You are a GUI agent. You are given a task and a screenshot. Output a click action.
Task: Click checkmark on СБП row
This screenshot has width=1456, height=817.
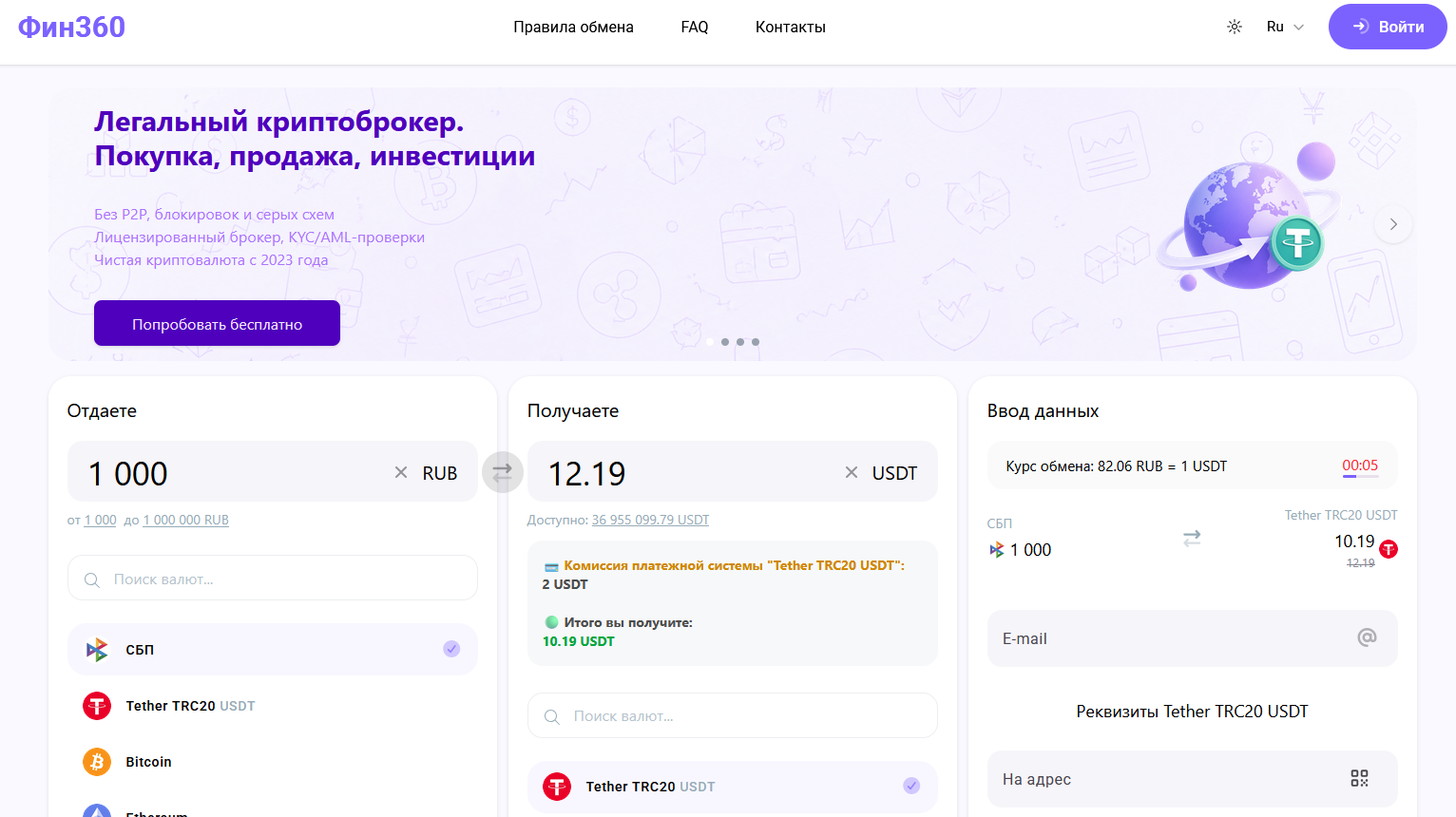451,649
